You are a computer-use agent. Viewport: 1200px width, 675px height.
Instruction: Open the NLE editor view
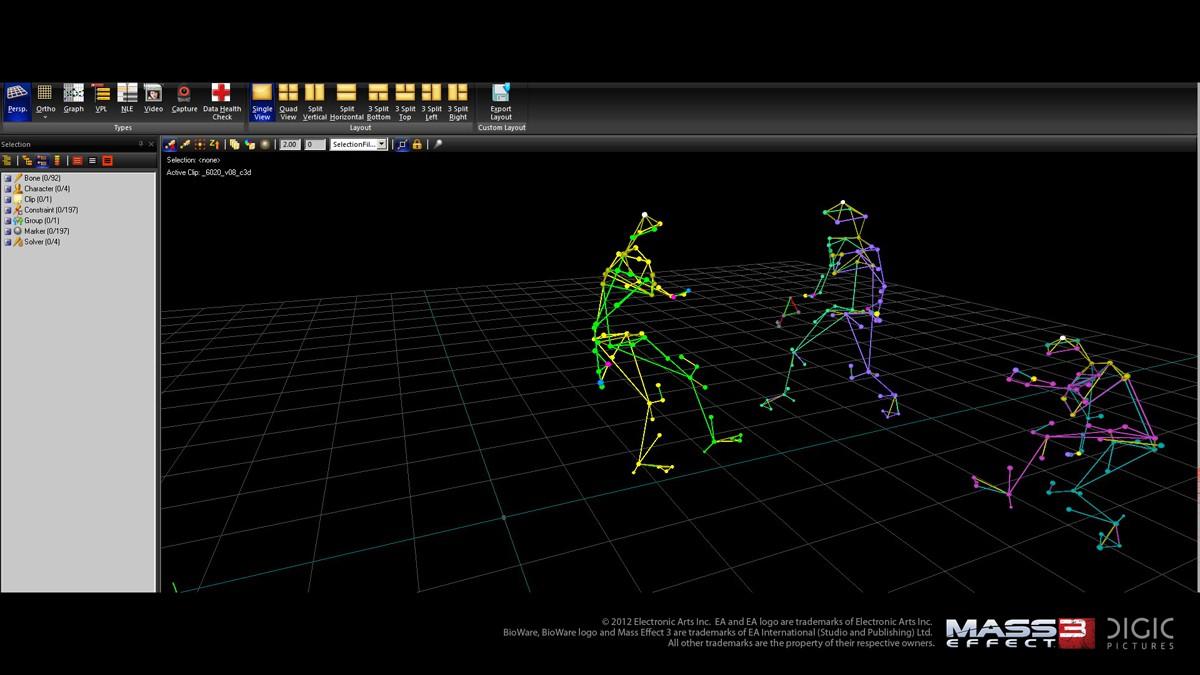click(x=127, y=100)
